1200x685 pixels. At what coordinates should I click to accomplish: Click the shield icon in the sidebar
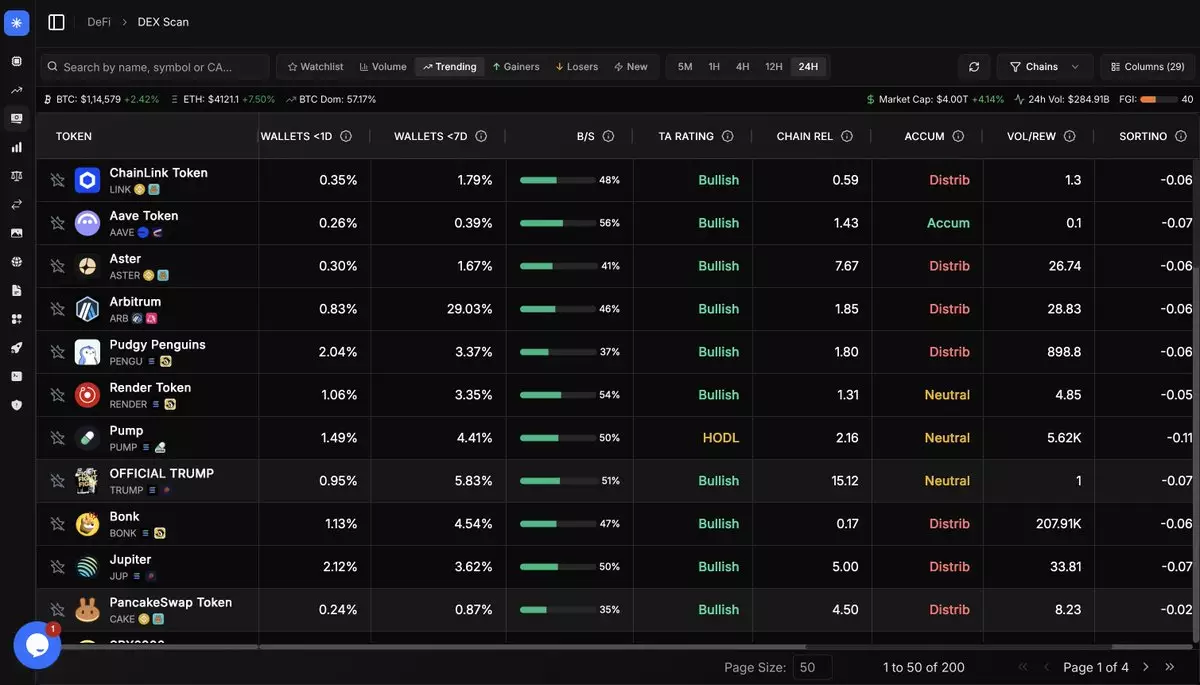coord(16,405)
